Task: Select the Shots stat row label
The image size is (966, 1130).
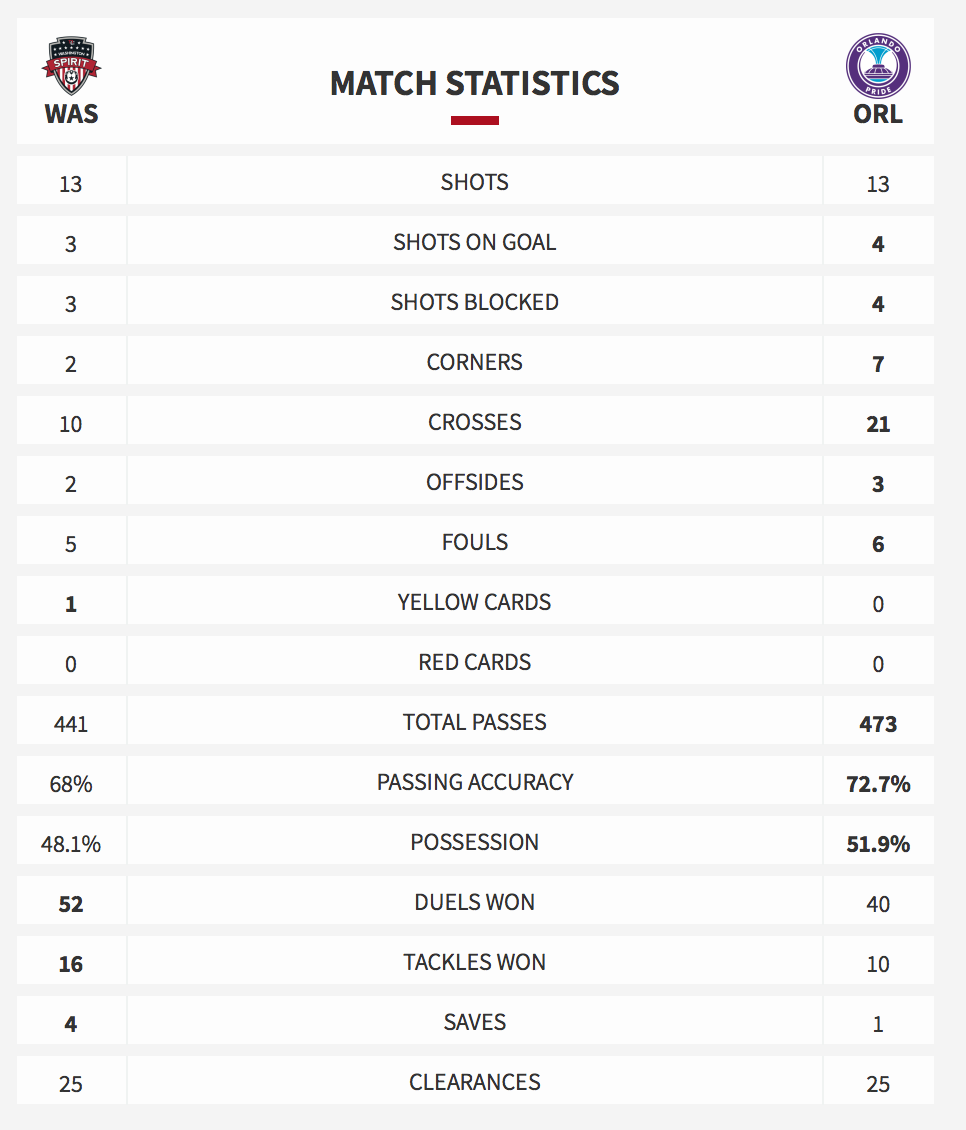Action: (474, 182)
